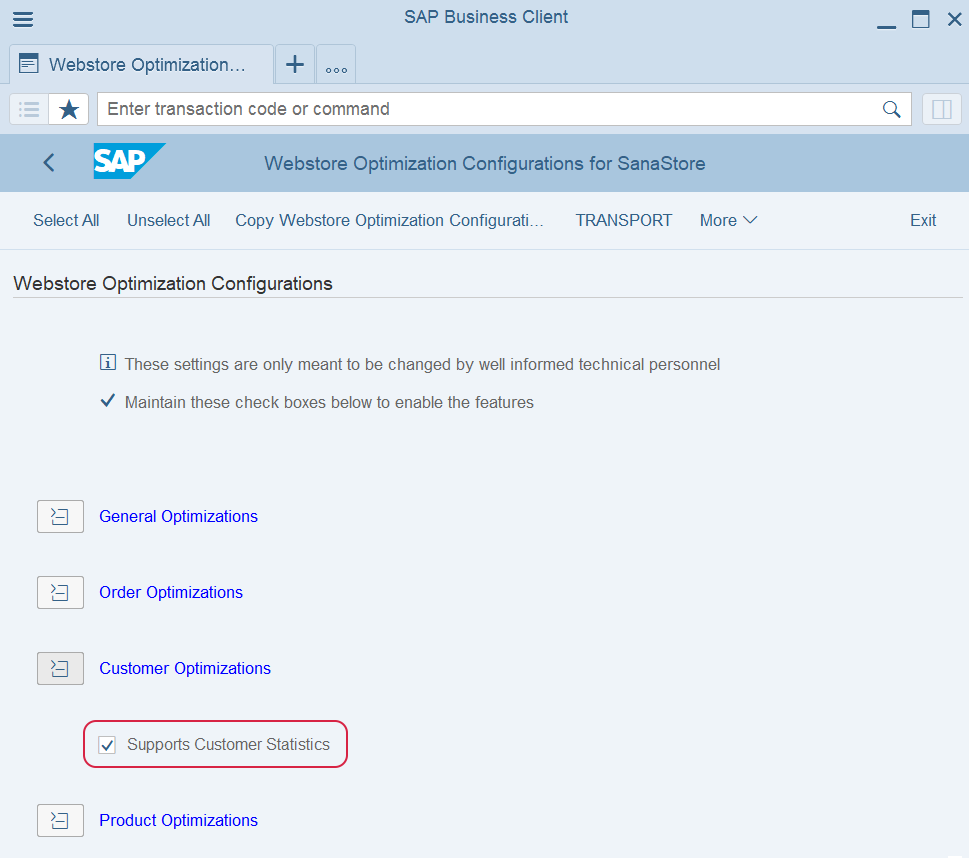Screen dimensions: 969x858
Task: Expand the Order Optimizations section
Action: [x=60, y=593]
